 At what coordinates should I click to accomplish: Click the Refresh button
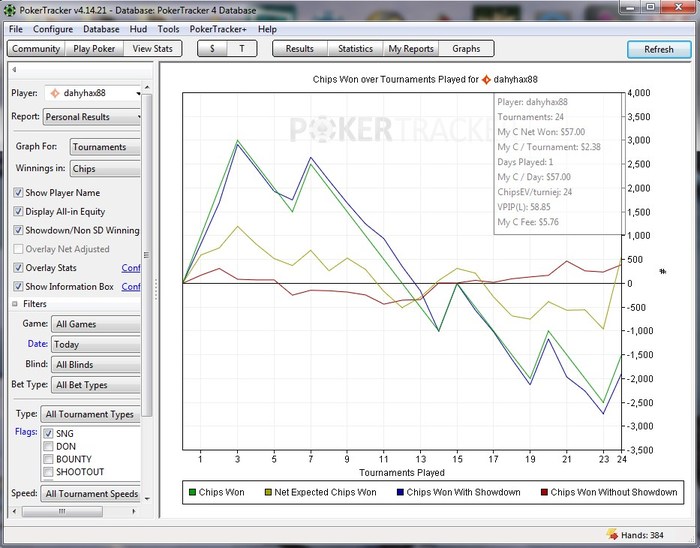(x=659, y=50)
